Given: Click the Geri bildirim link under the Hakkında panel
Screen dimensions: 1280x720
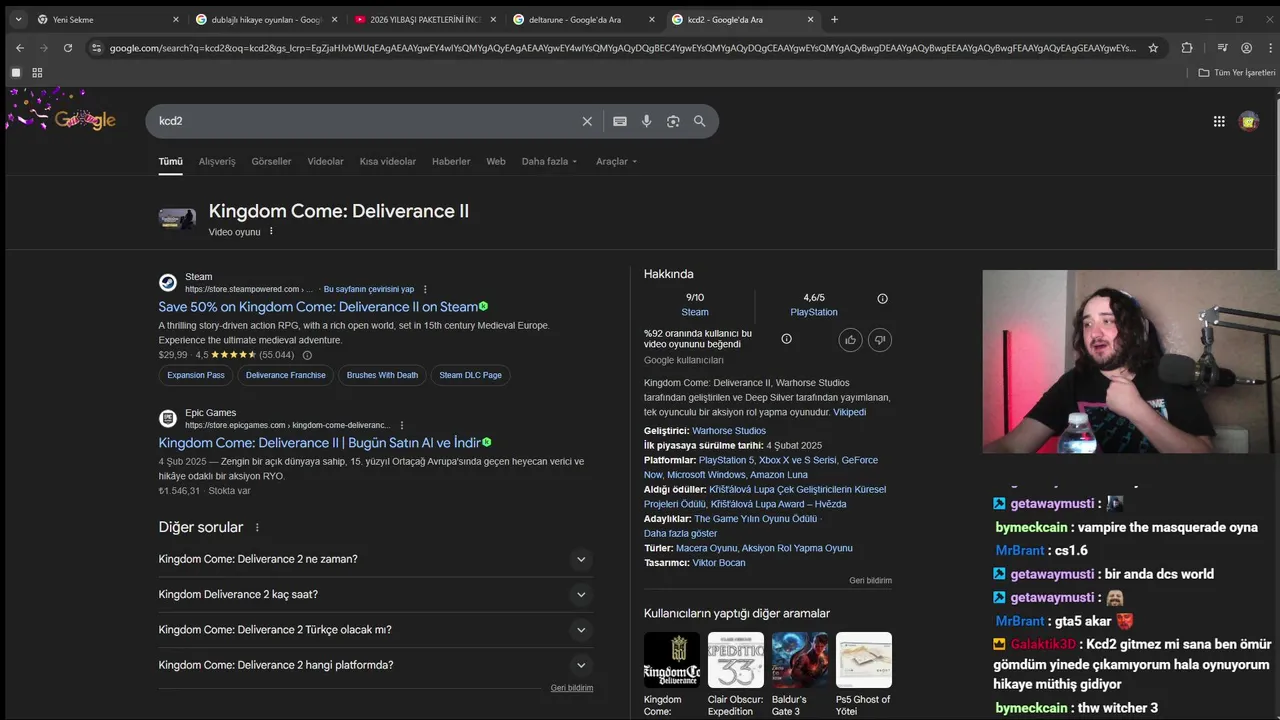Looking at the screenshot, I should [x=870, y=580].
